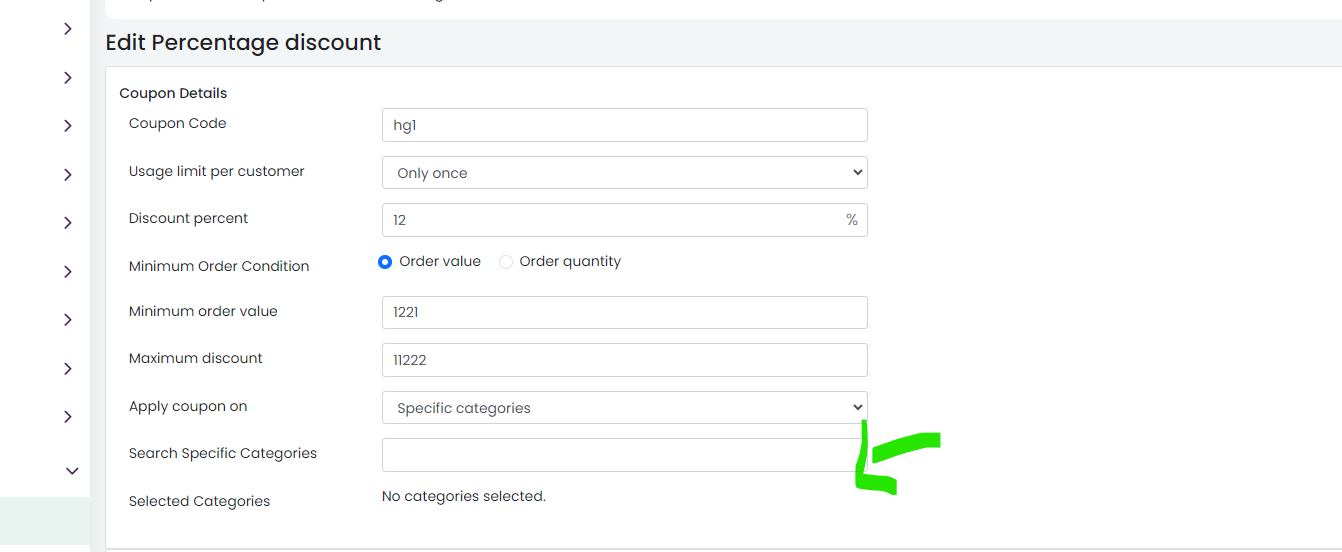Click the Coupon Code field label
The width and height of the screenshot is (1342, 552).
click(178, 123)
